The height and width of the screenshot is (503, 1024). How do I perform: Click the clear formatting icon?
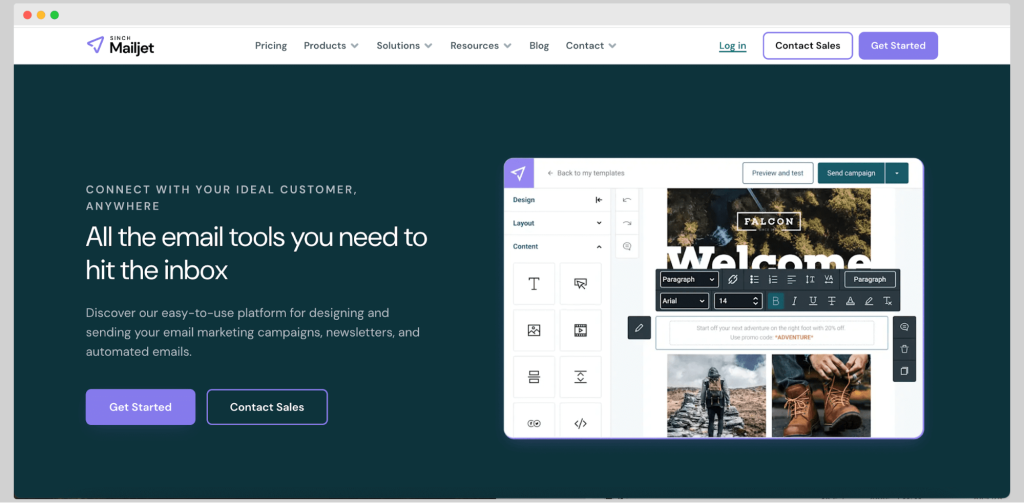(x=888, y=301)
